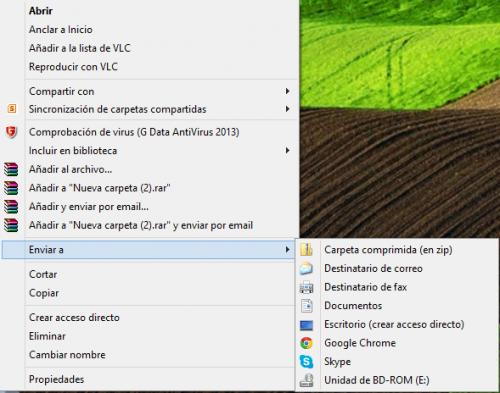Click the zip folder icon for Carpeta comprimida
Viewport: 500px width, 393px height.
pyautogui.click(x=306, y=249)
